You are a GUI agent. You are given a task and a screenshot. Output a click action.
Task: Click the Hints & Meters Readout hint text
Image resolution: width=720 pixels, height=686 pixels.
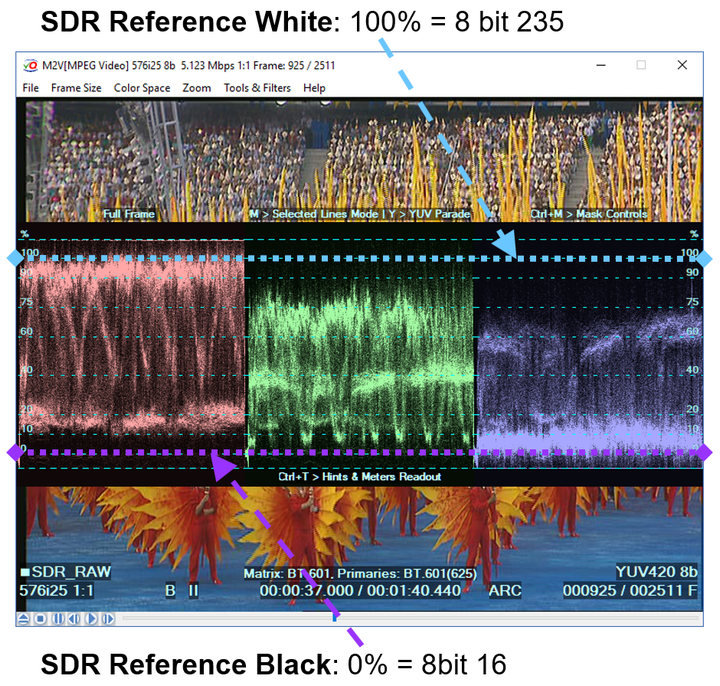(x=360, y=477)
